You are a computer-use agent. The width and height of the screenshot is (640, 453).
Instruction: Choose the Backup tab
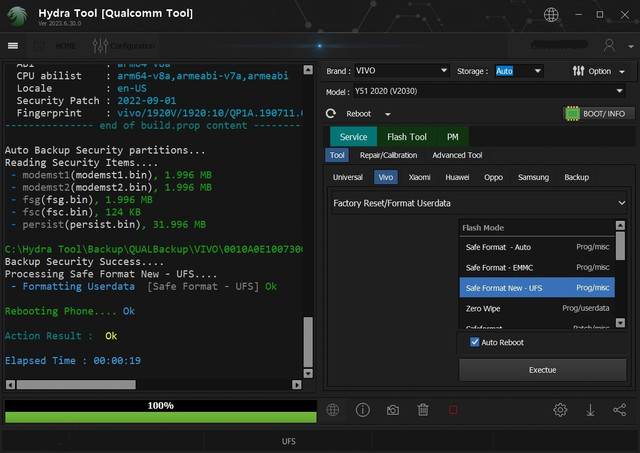pos(576,177)
